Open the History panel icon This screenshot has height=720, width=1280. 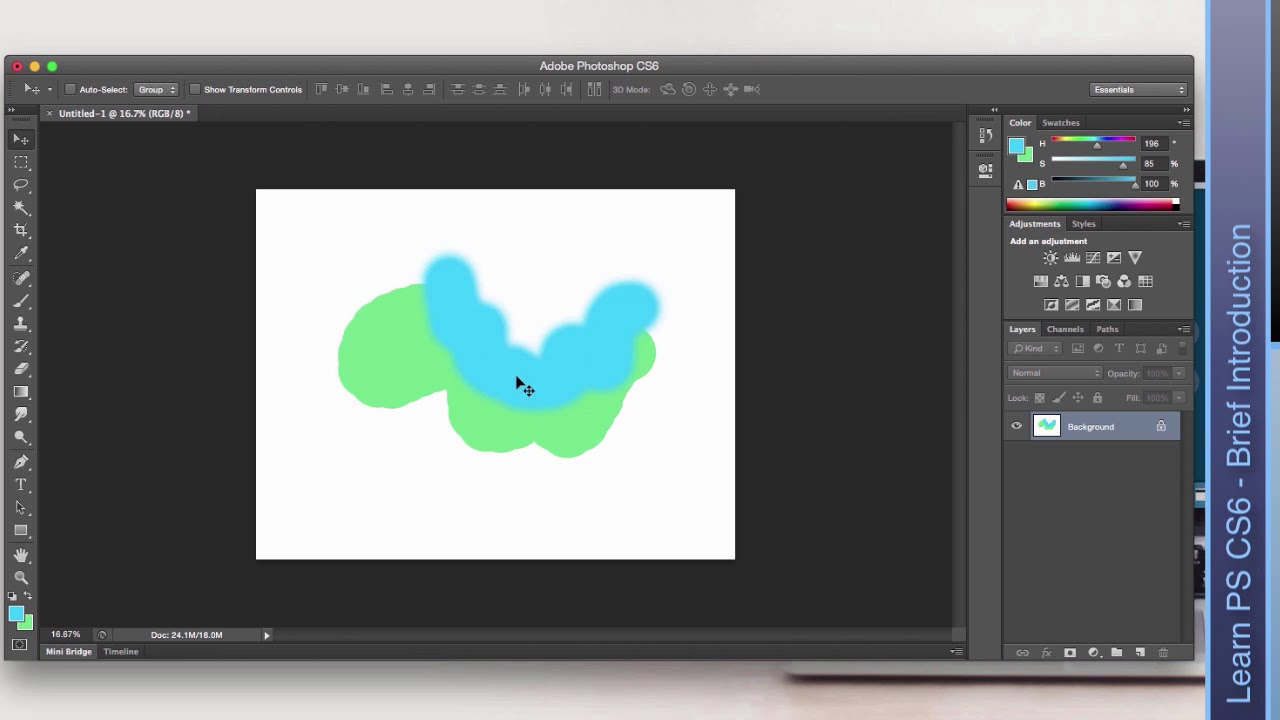[986, 135]
